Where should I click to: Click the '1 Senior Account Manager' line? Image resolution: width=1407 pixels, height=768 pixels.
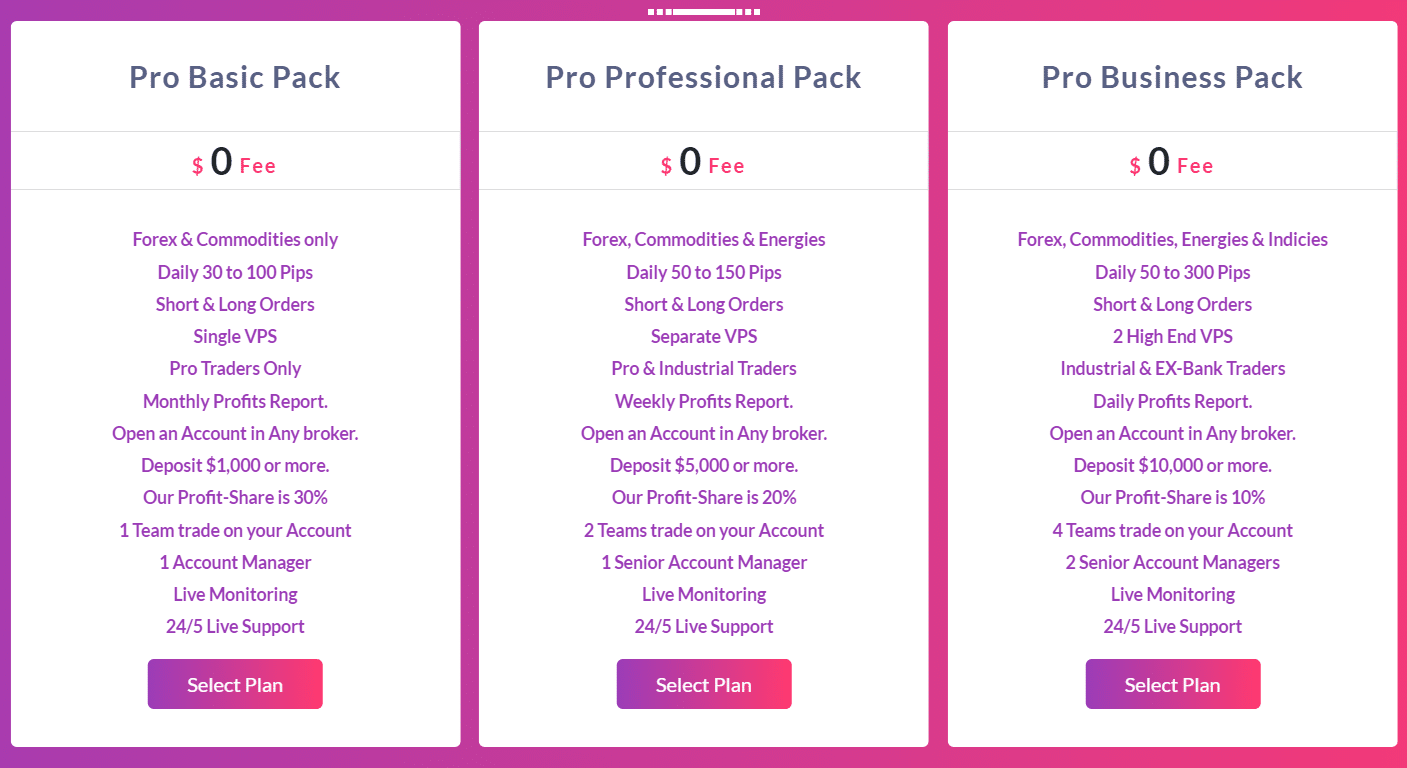point(703,562)
